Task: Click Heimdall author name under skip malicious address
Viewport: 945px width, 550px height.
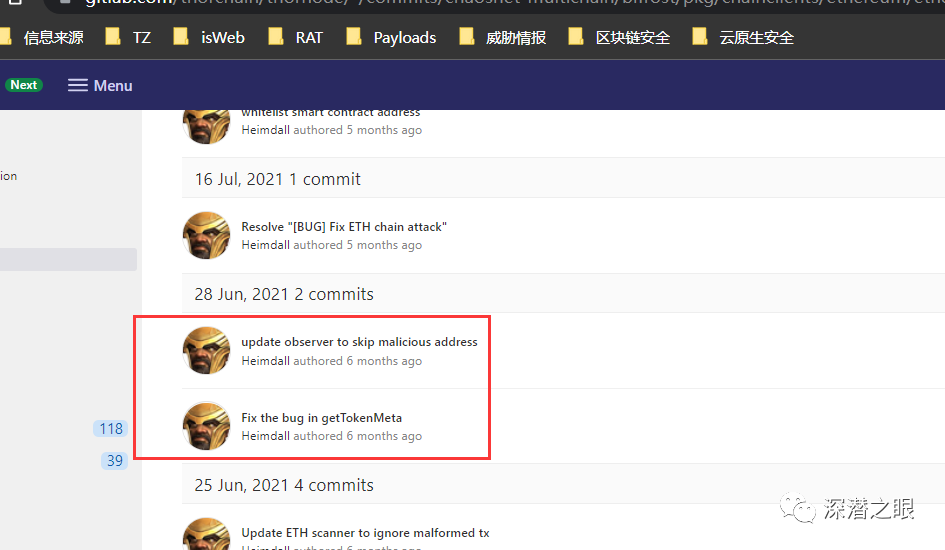Action: [265, 361]
